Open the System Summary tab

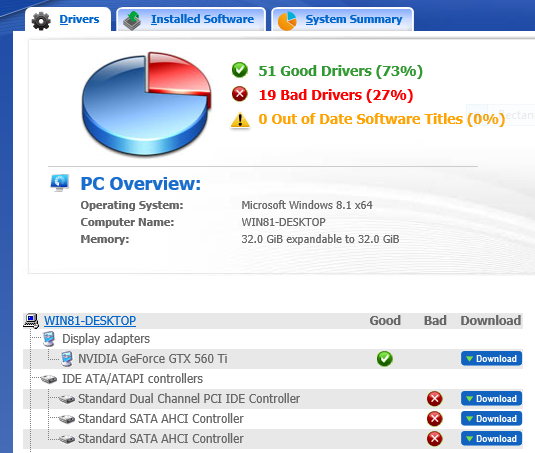point(343,19)
